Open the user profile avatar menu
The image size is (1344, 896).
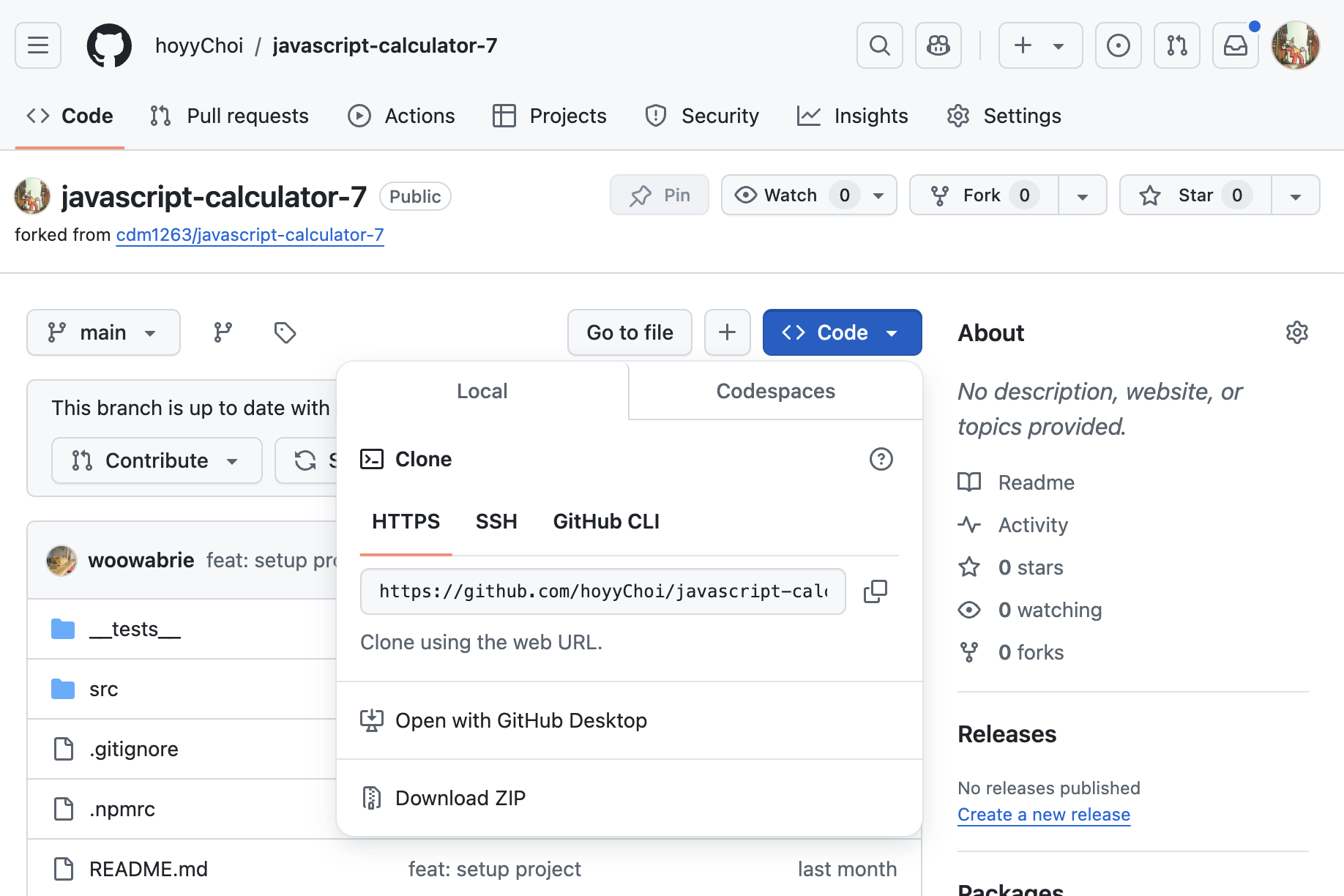pyautogui.click(x=1296, y=45)
